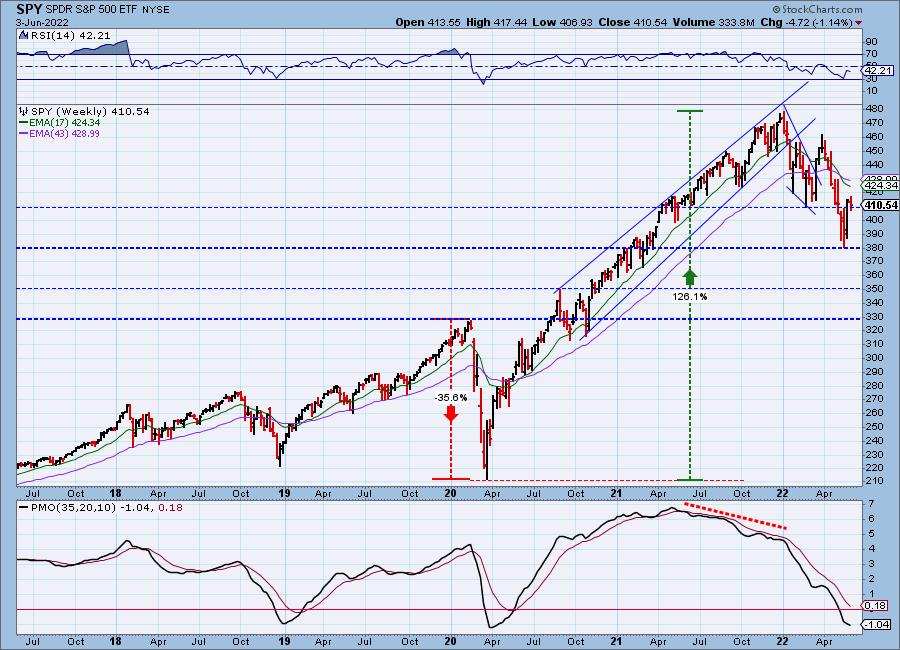
Task: Click the 'SPY (Weekly) 410.54' price legend
Action: click(90, 111)
